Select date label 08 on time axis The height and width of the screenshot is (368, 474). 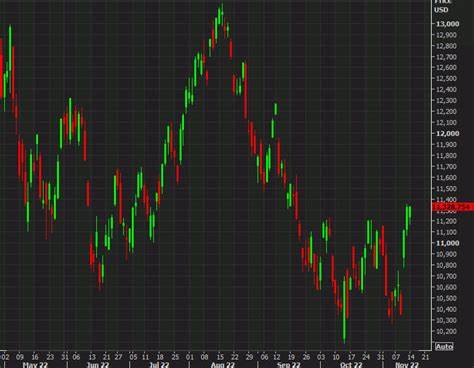click(205, 357)
